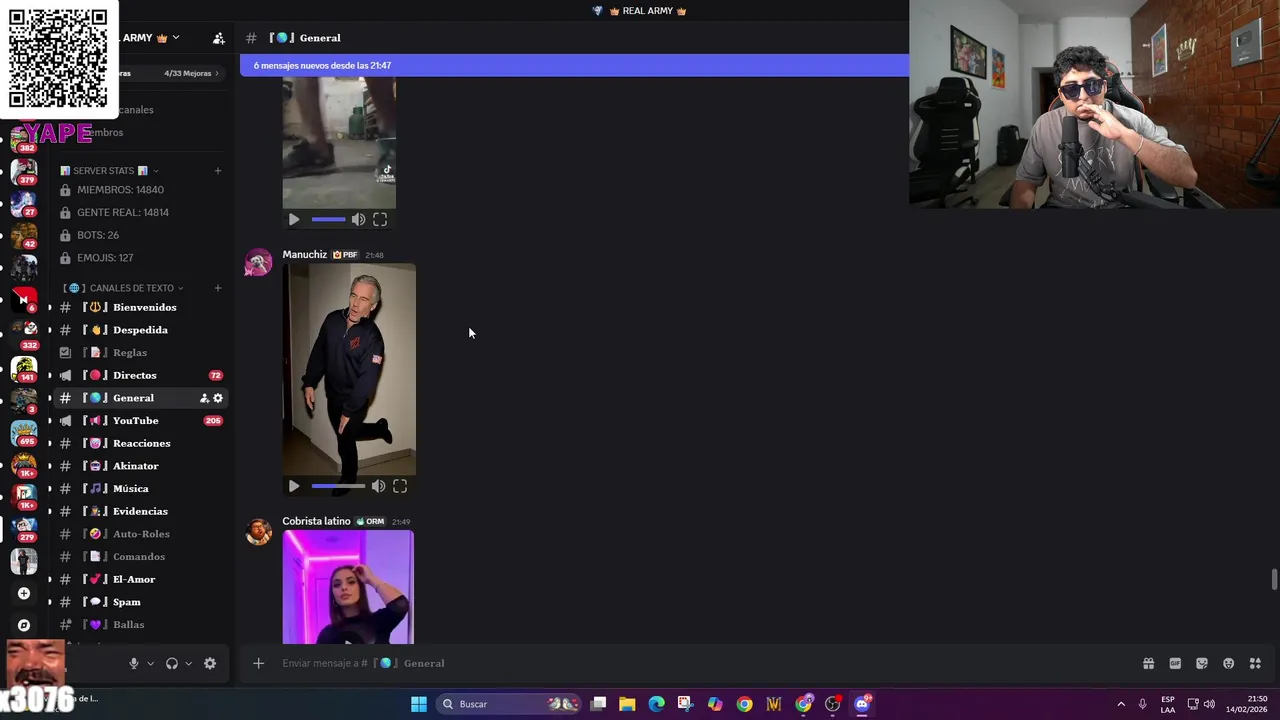Open the Reglas channel

138,352
